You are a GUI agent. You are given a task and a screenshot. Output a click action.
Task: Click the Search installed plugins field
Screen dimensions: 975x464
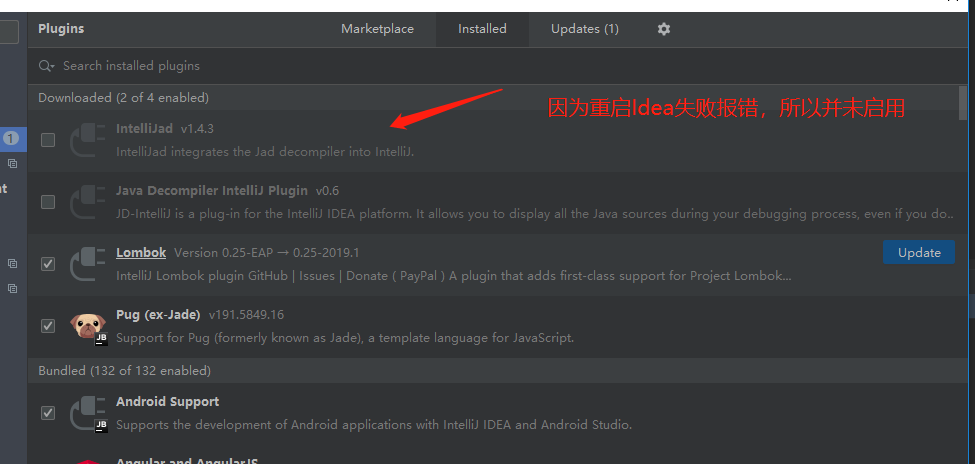coord(497,66)
